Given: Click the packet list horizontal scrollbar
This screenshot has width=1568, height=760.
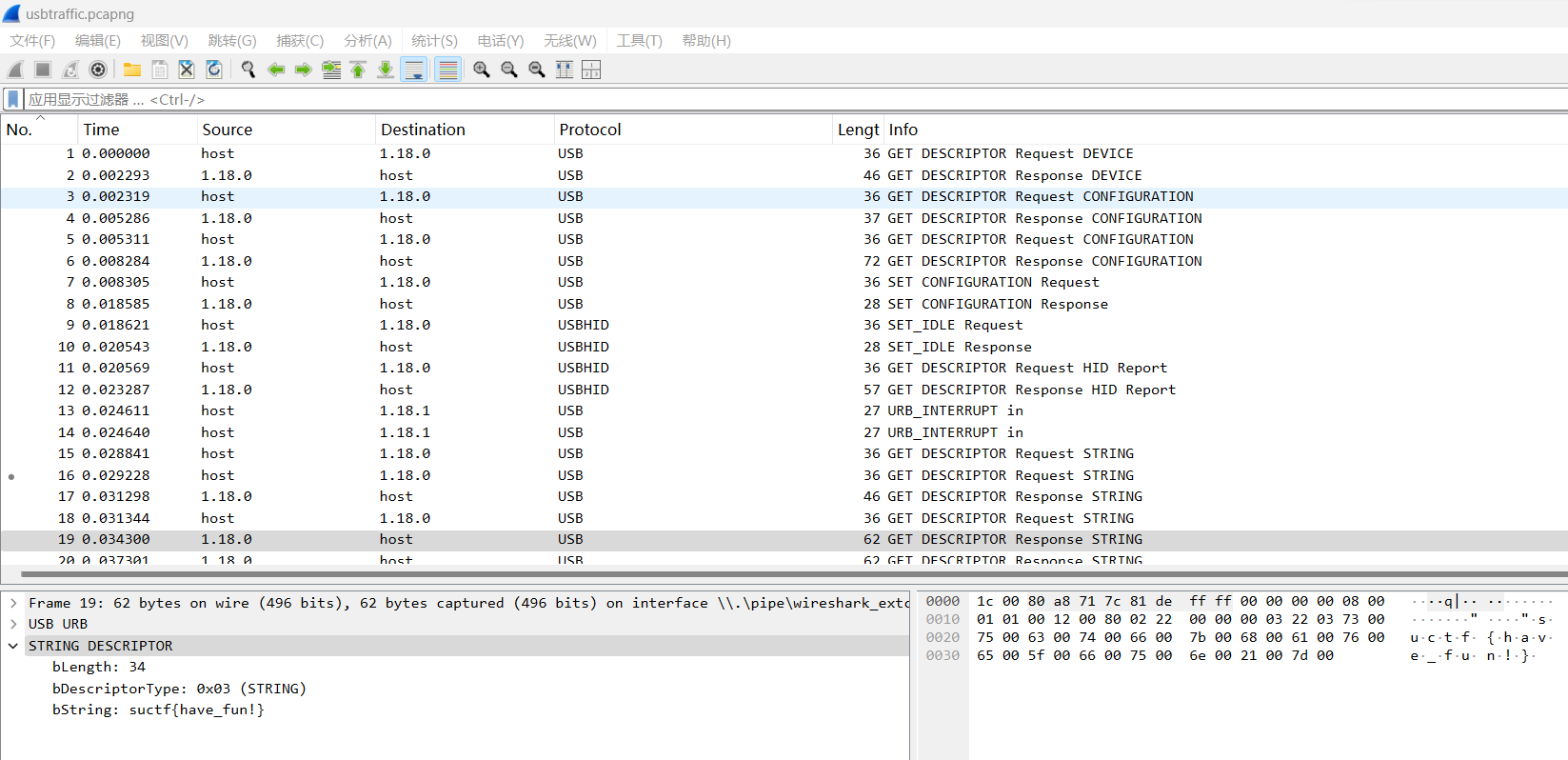Looking at the screenshot, I should [794, 574].
